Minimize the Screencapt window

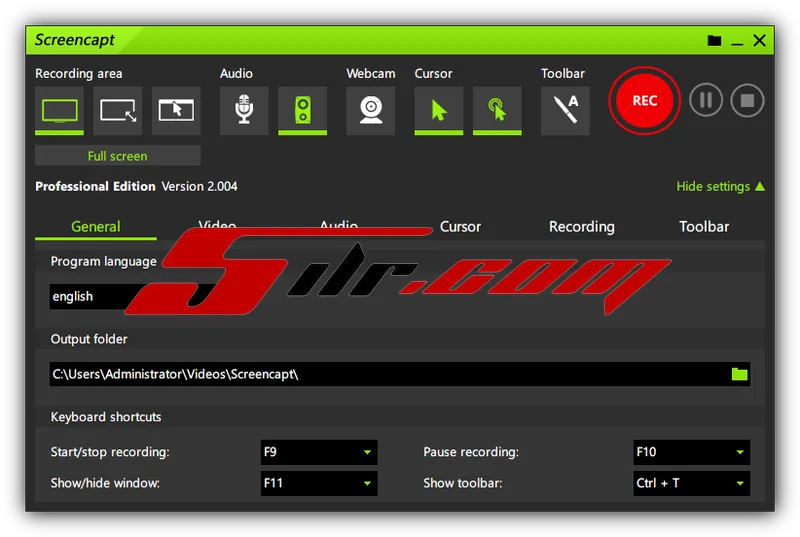pos(737,42)
